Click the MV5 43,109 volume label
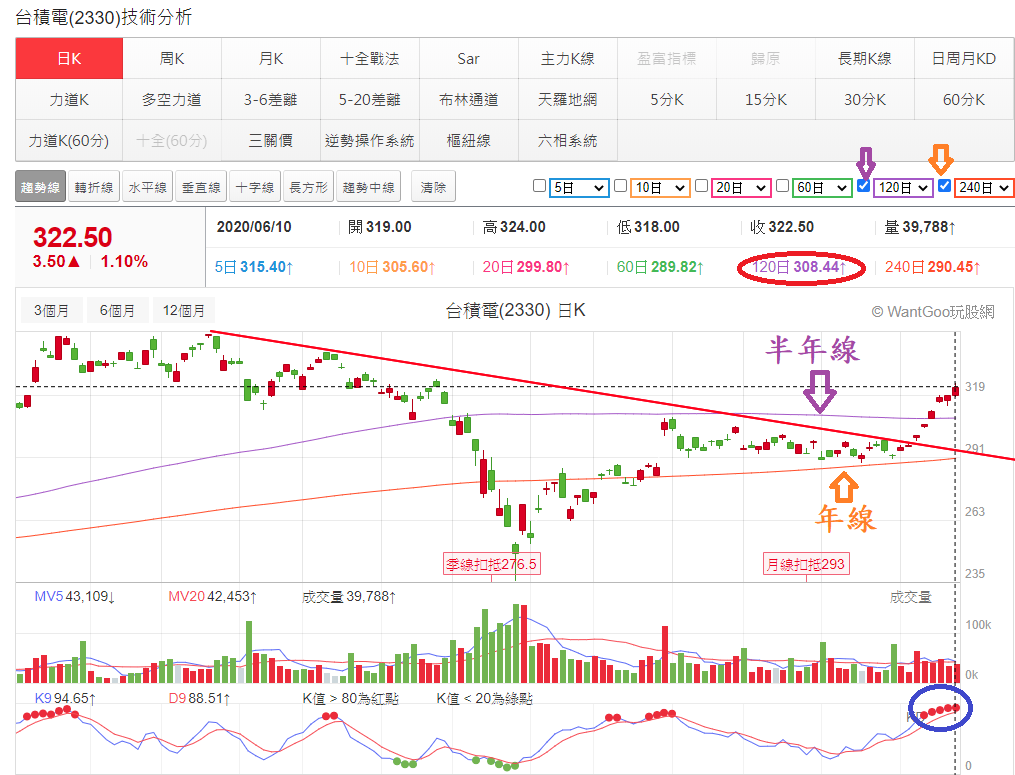 [75, 596]
